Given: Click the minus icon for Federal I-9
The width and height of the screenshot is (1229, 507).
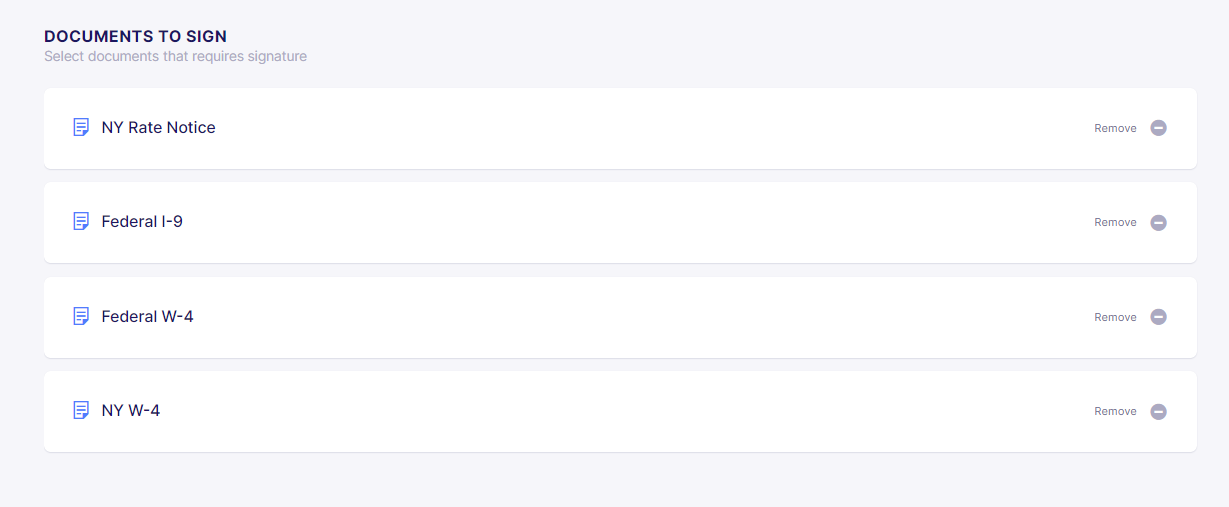Looking at the screenshot, I should tap(1158, 223).
